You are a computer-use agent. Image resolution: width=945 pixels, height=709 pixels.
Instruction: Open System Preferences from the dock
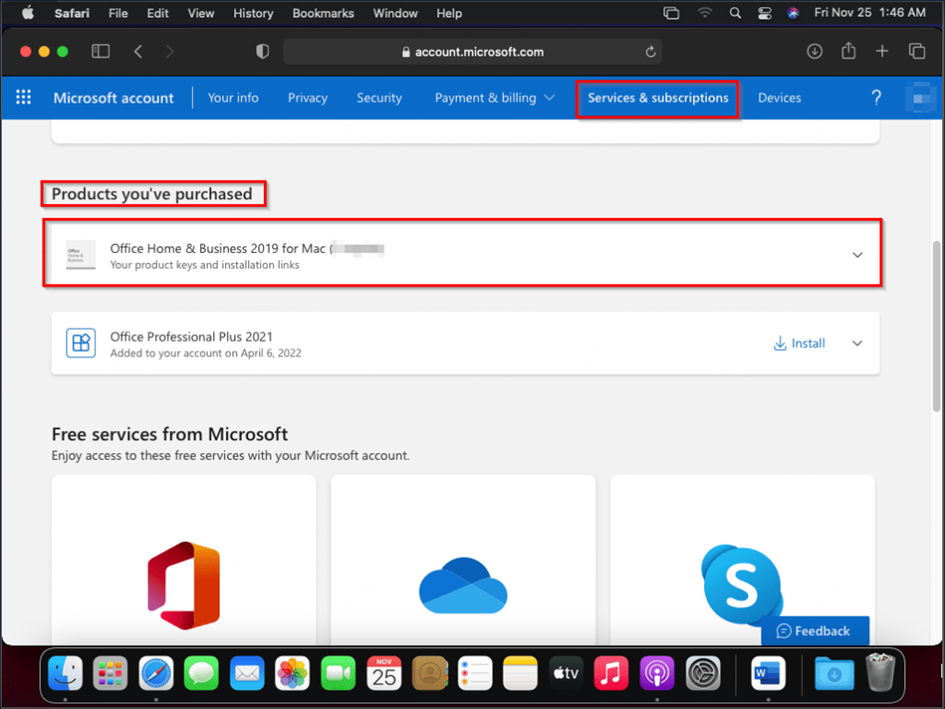[x=703, y=673]
